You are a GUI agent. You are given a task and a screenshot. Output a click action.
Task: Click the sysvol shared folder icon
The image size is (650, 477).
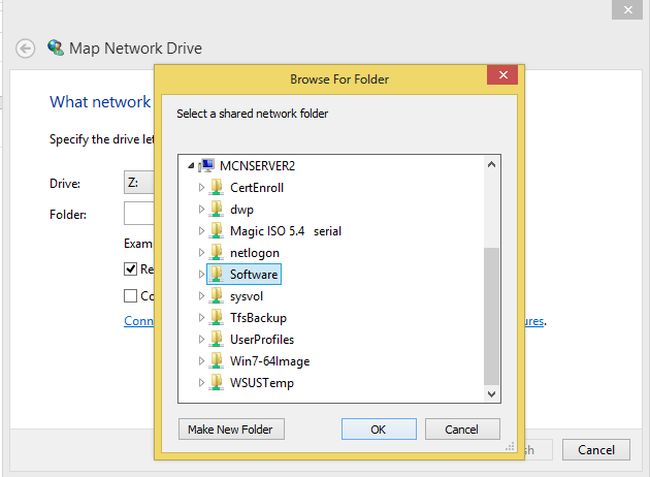[216, 295]
